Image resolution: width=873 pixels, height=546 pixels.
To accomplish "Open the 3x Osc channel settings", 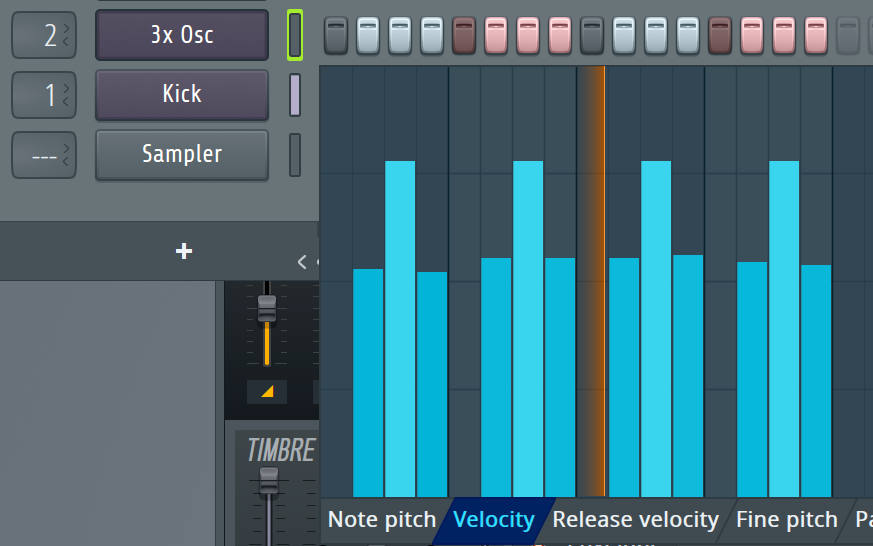I will [182, 35].
